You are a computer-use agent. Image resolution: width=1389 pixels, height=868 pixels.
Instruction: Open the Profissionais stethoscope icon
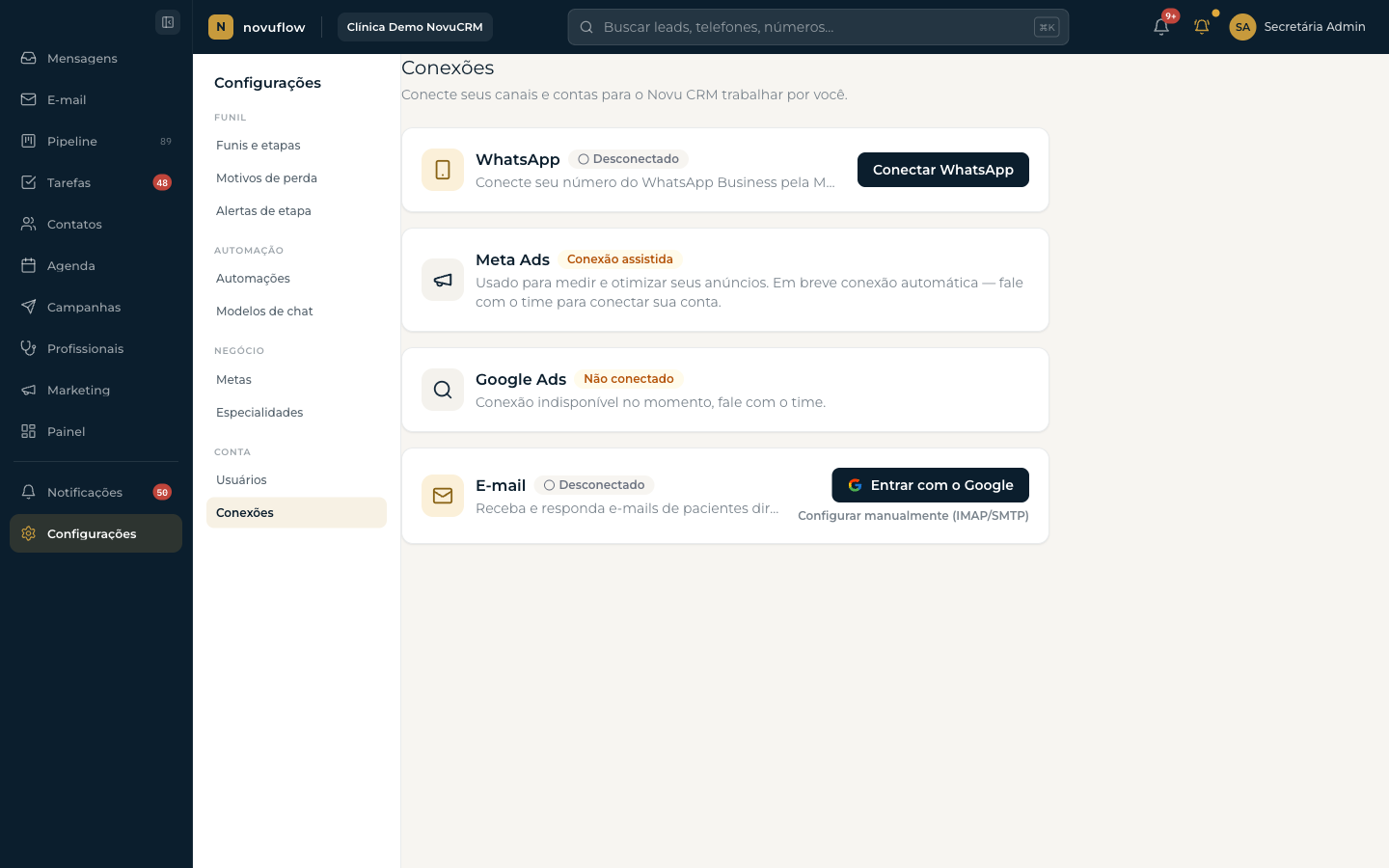coord(29,348)
